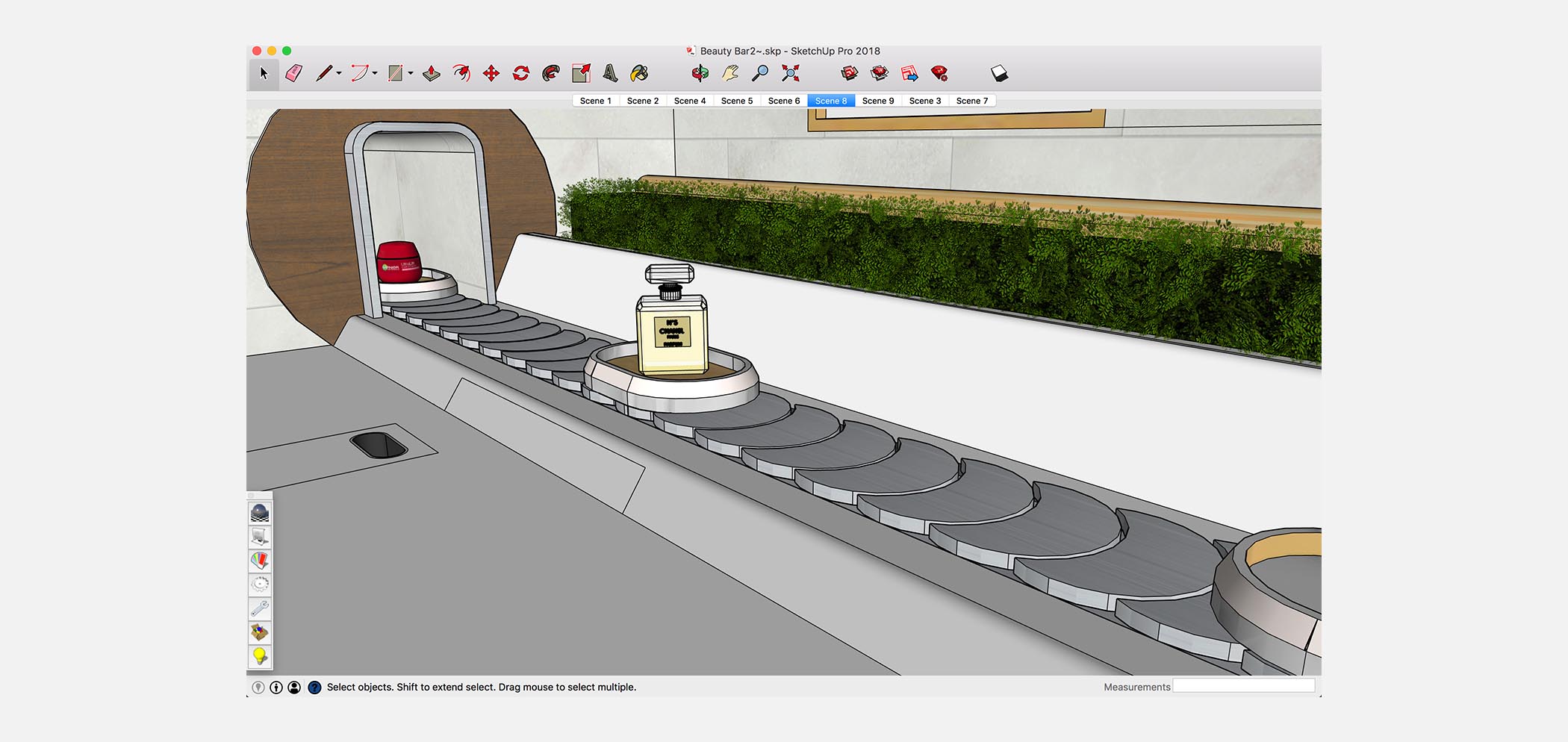
Task: Select the arrow Select tool
Action: (x=263, y=73)
